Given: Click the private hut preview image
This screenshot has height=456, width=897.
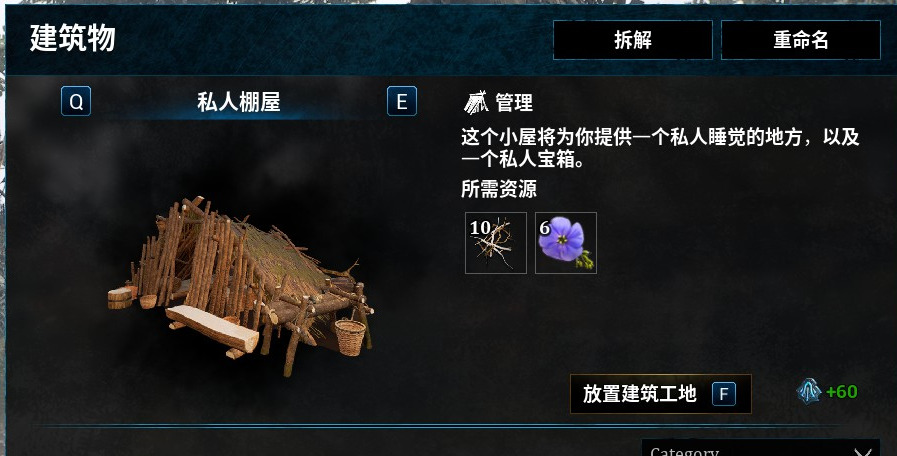Looking at the screenshot, I should [x=241, y=286].
